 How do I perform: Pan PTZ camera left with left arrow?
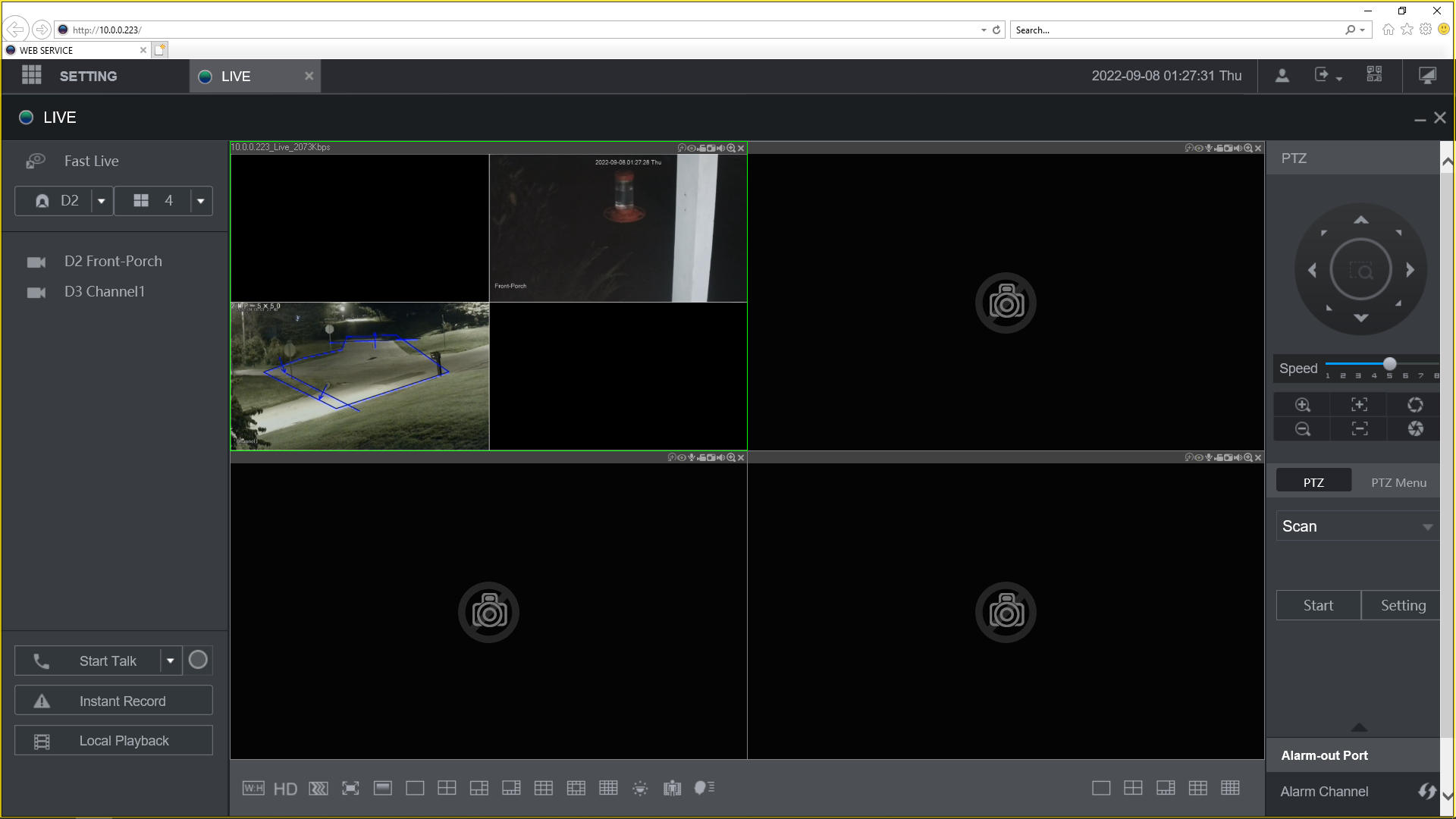(1313, 270)
